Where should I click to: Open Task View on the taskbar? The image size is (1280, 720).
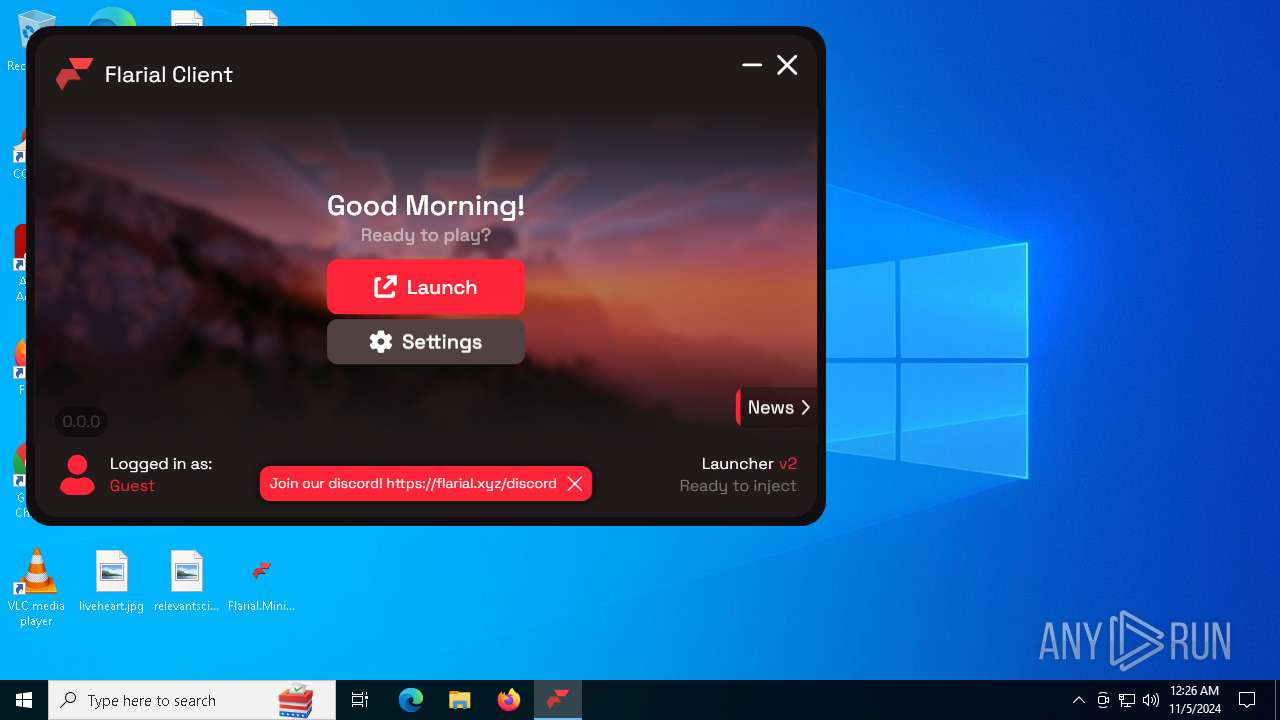coord(360,700)
